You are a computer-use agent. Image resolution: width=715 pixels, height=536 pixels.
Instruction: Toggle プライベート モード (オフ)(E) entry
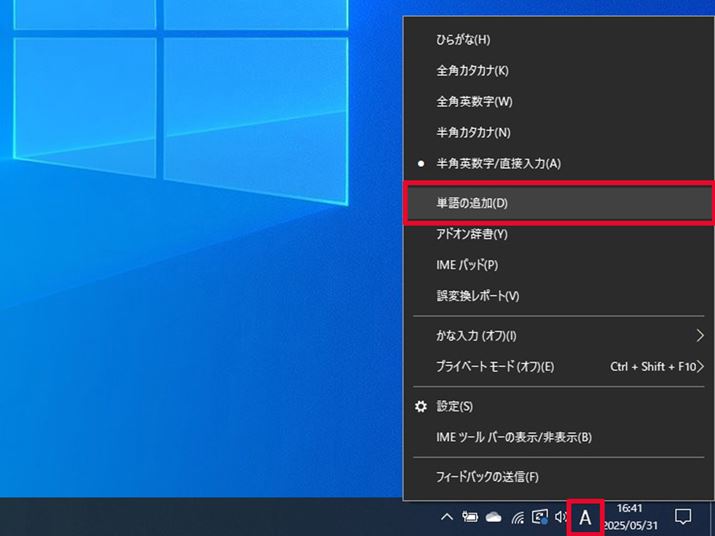(x=495, y=366)
